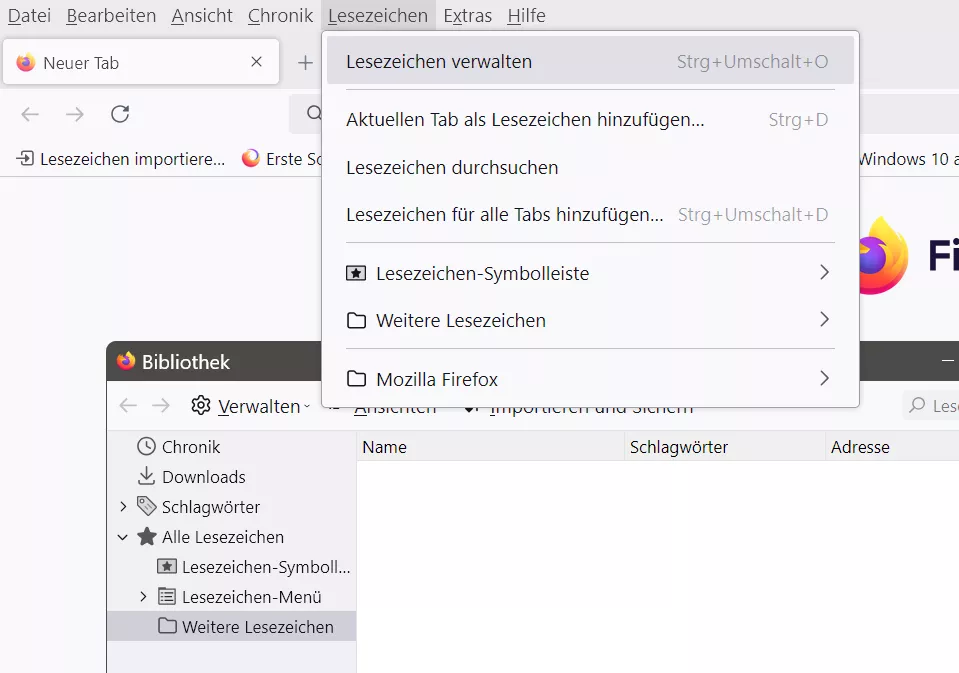Select Downloads in the Bibliothek sidebar
This screenshot has height=673, width=959.
pyautogui.click(x=191, y=477)
